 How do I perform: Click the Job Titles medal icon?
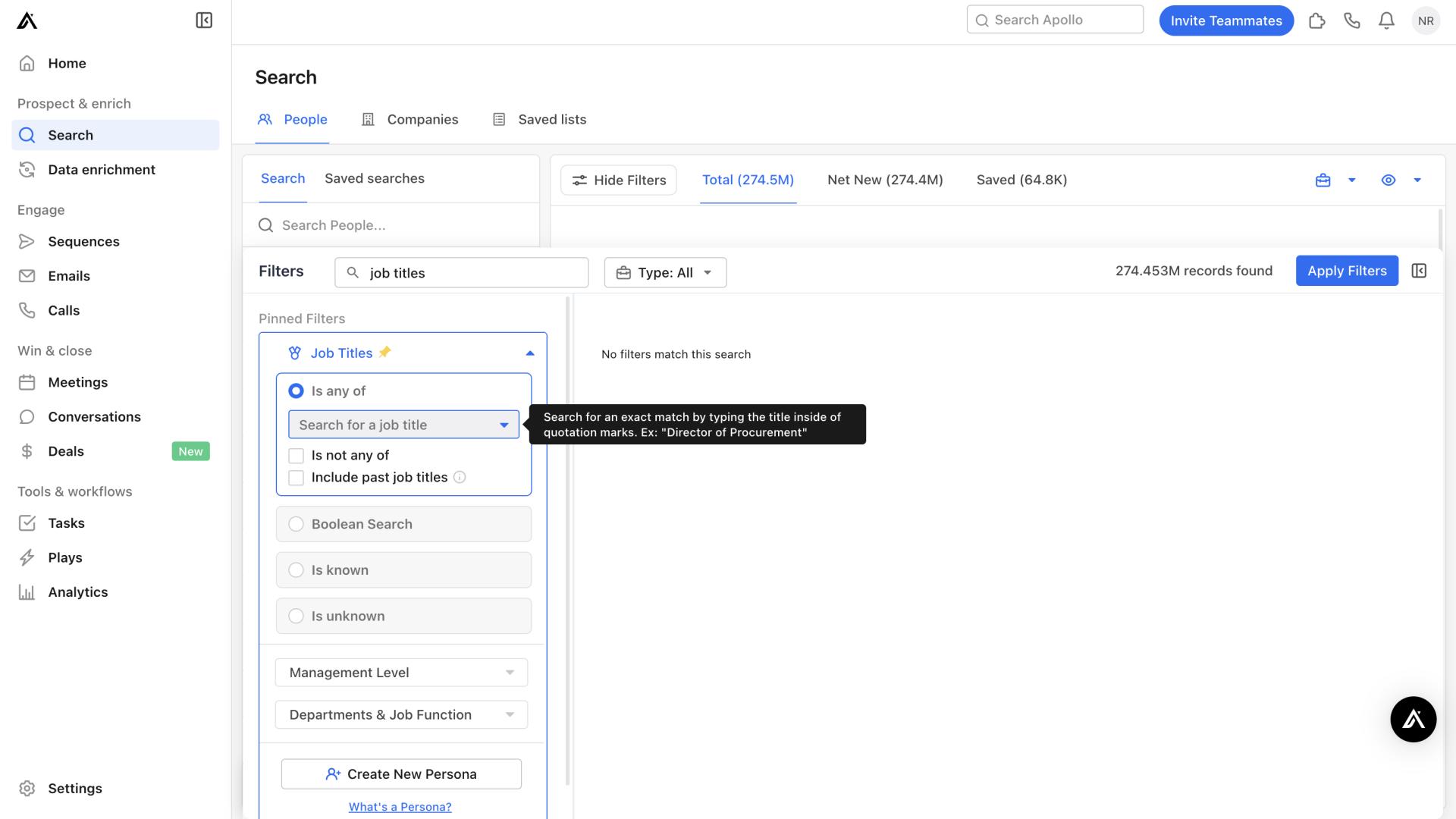(x=295, y=353)
